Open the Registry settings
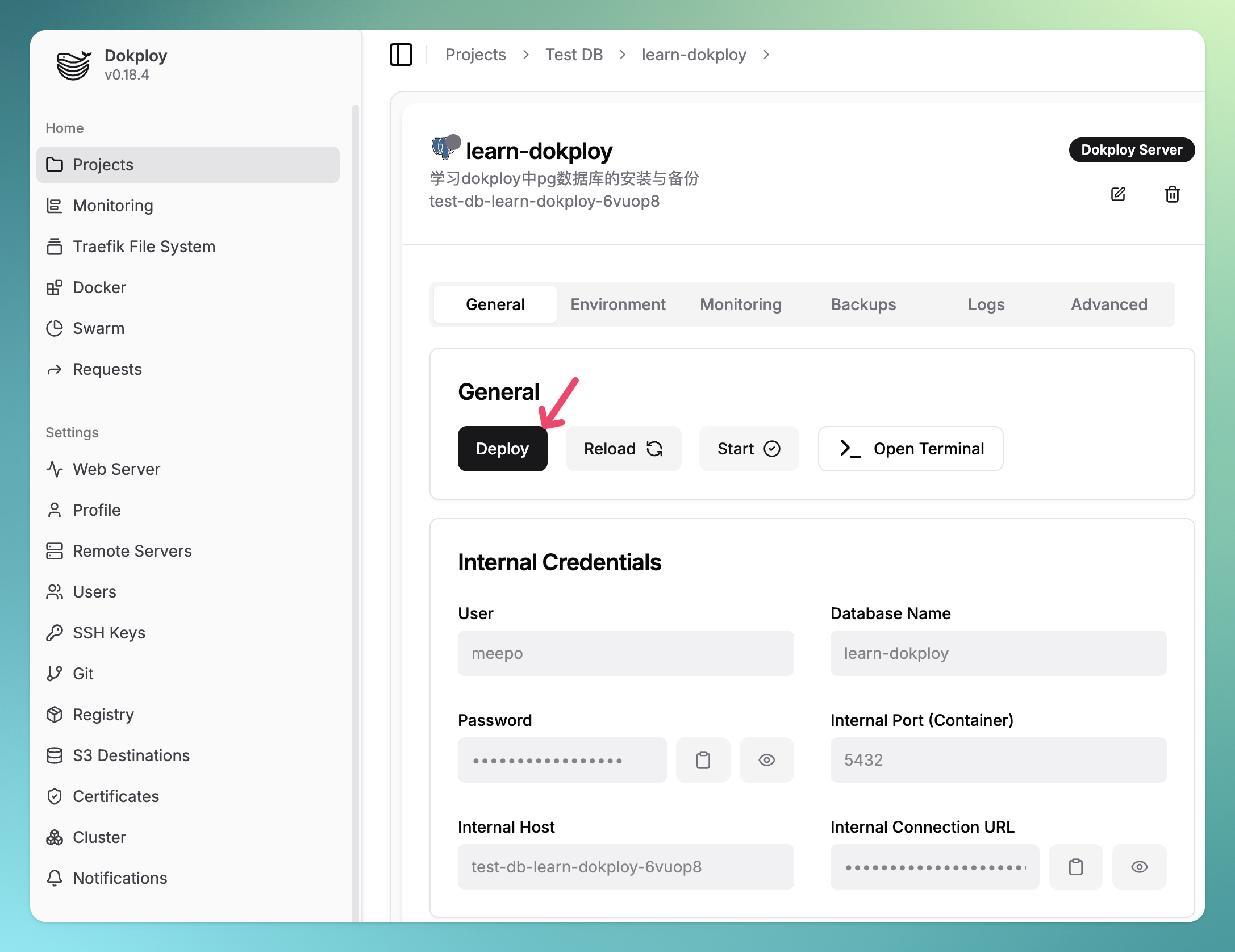 click(x=188, y=715)
